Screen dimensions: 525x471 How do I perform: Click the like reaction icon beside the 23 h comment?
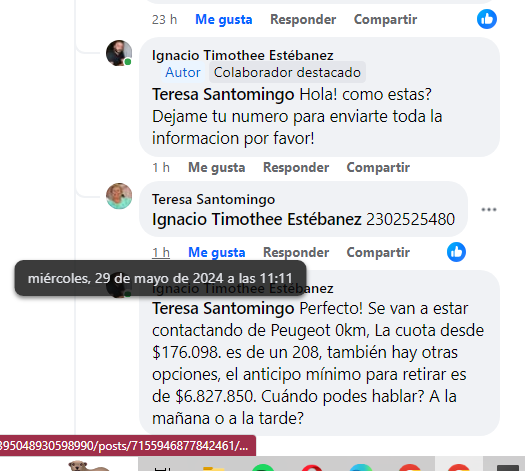click(486, 19)
